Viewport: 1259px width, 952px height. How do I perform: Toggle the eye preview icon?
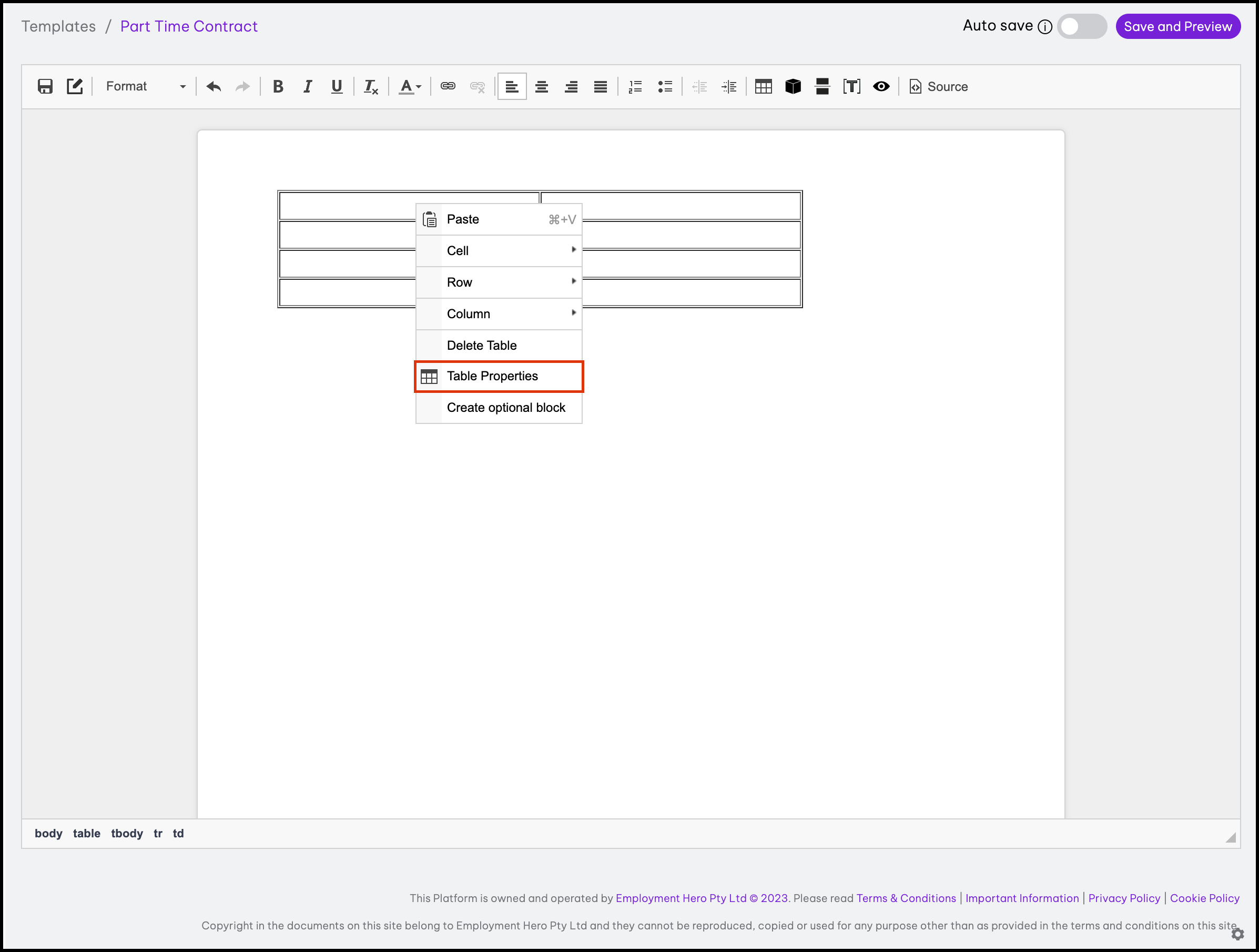pos(881,87)
